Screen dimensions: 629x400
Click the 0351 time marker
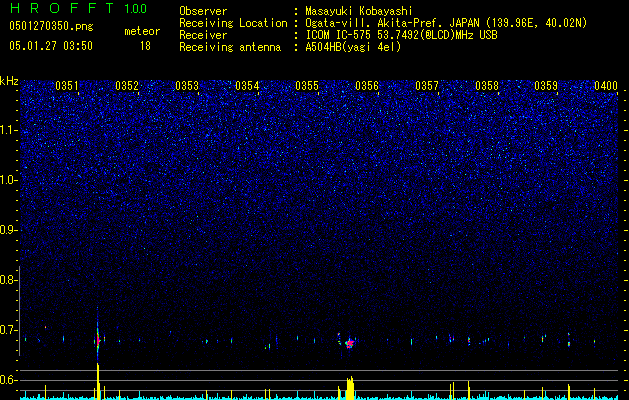pos(67,85)
